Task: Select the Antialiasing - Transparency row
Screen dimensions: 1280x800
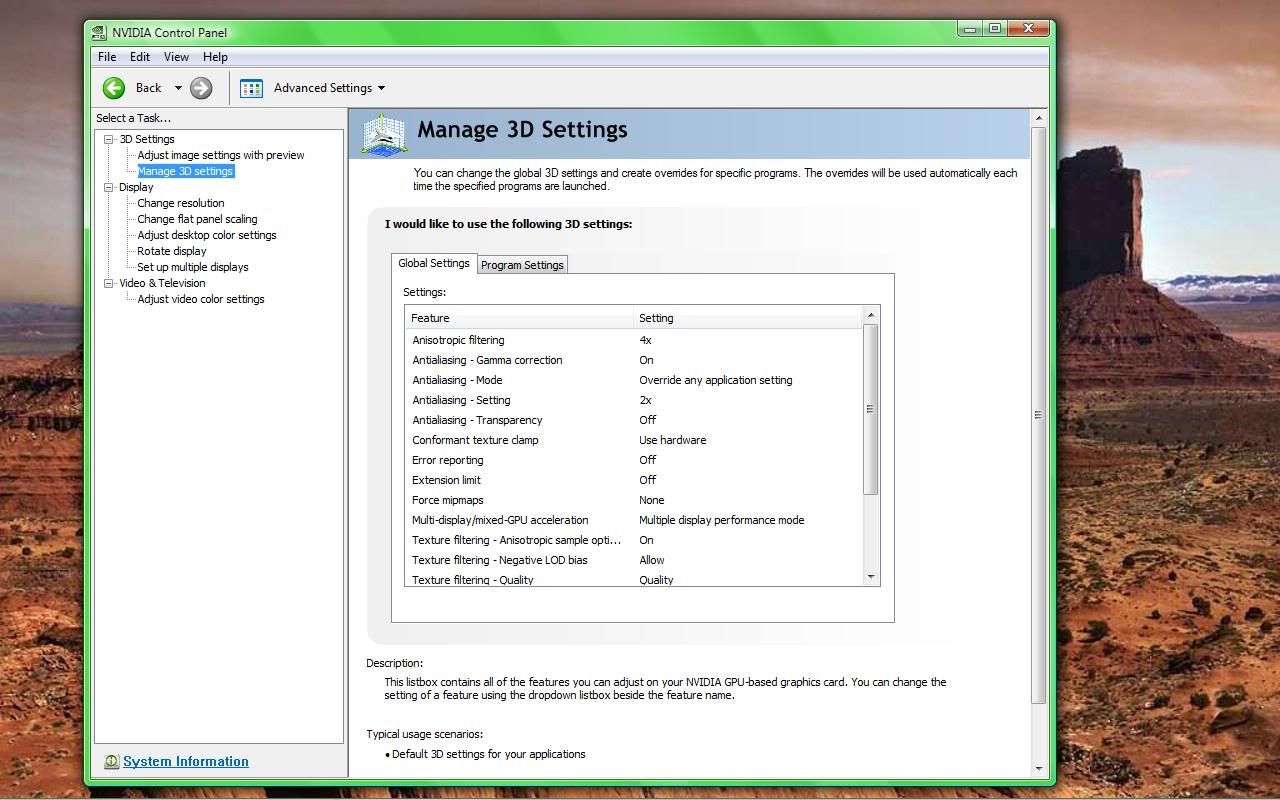Action: click(x=633, y=420)
